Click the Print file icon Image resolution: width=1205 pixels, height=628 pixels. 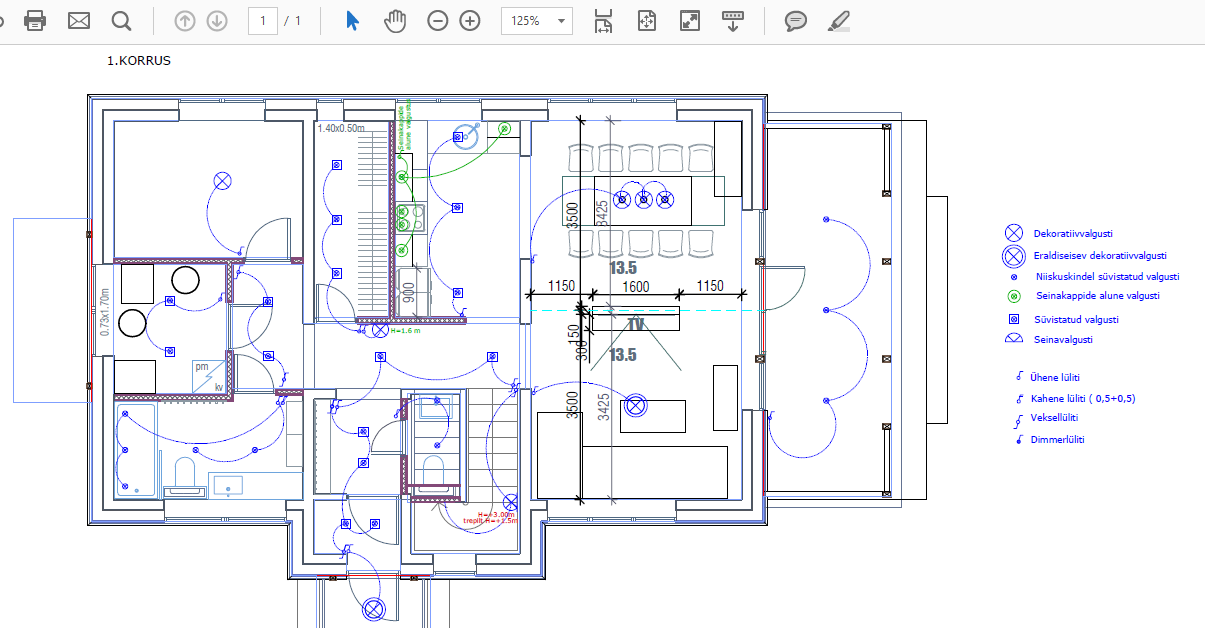tap(35, 21)
